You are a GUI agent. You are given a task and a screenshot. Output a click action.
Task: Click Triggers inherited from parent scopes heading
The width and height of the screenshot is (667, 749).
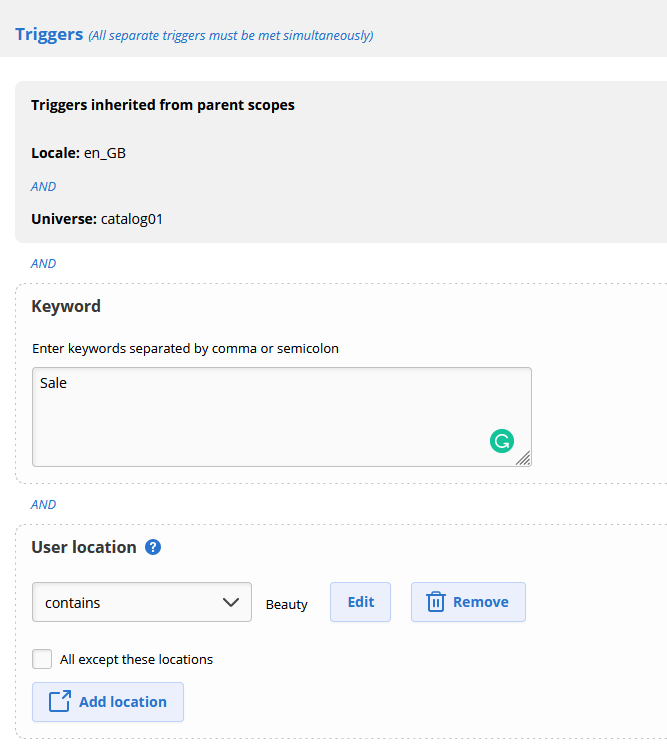point(163,105)
